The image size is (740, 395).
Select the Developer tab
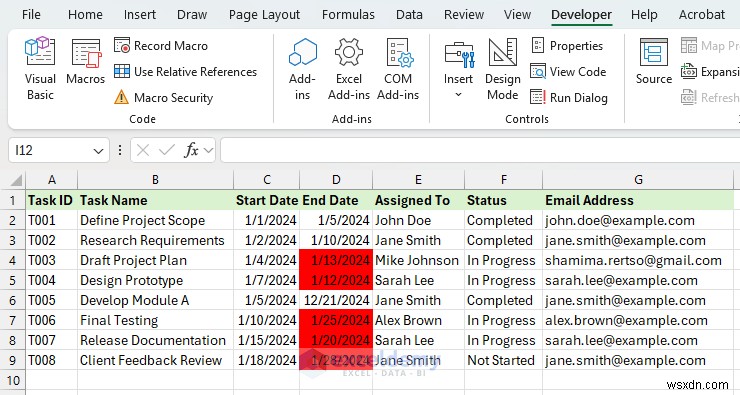tap(581, 15)
